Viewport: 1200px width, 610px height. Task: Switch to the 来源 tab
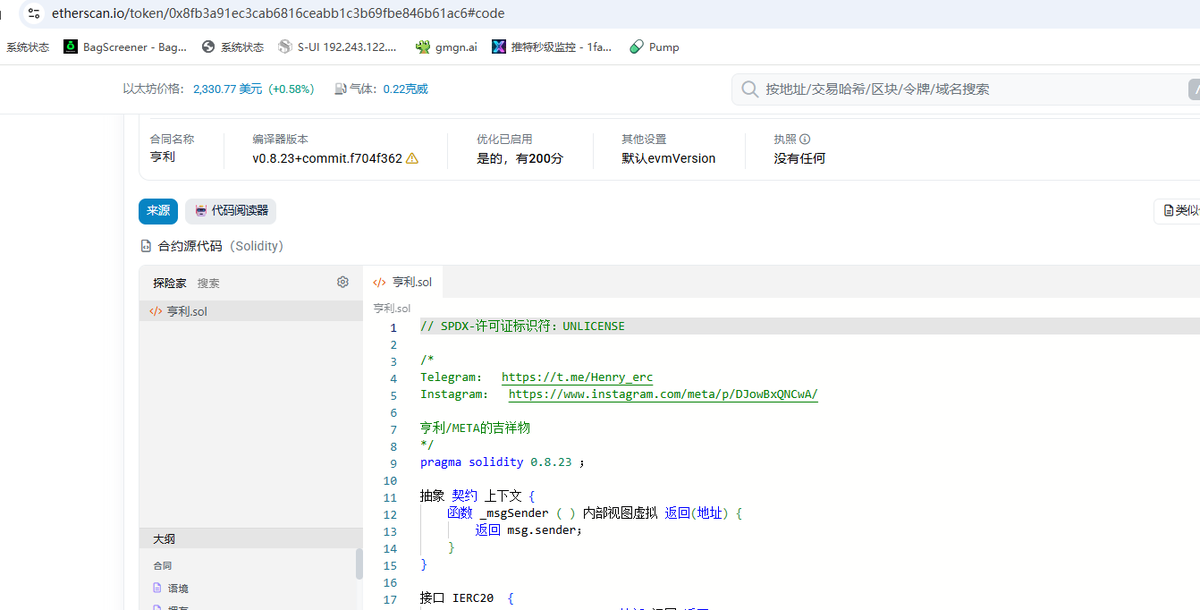[158, 211]
